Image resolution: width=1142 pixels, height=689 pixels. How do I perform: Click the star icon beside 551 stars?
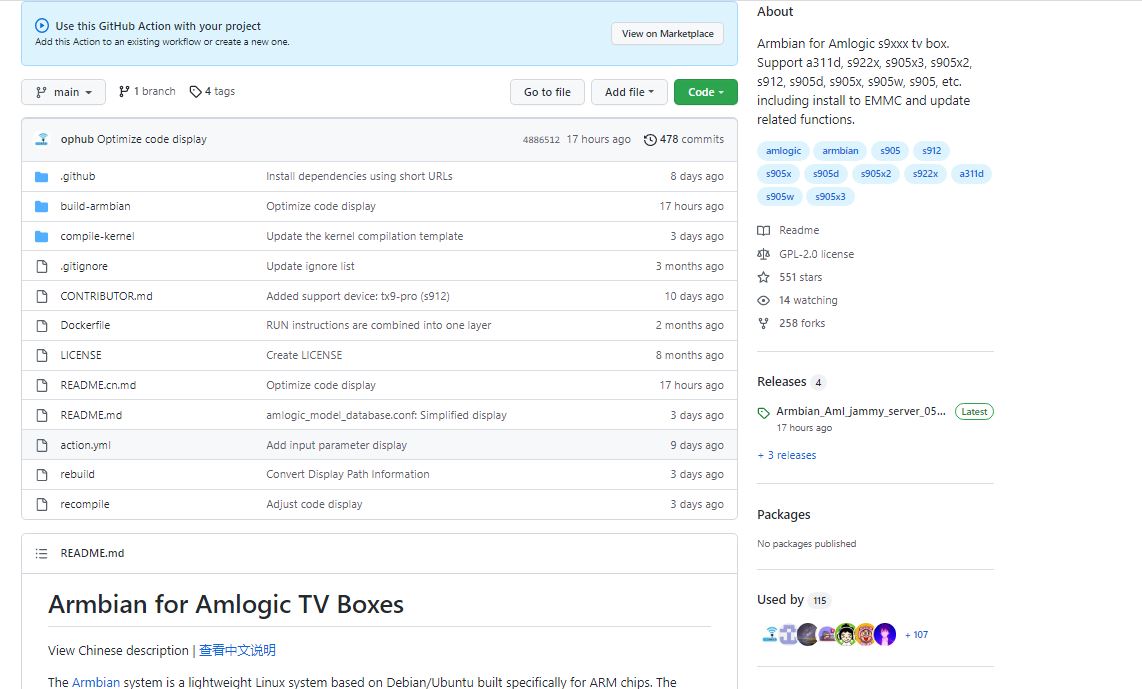click(x=763, y=277)
